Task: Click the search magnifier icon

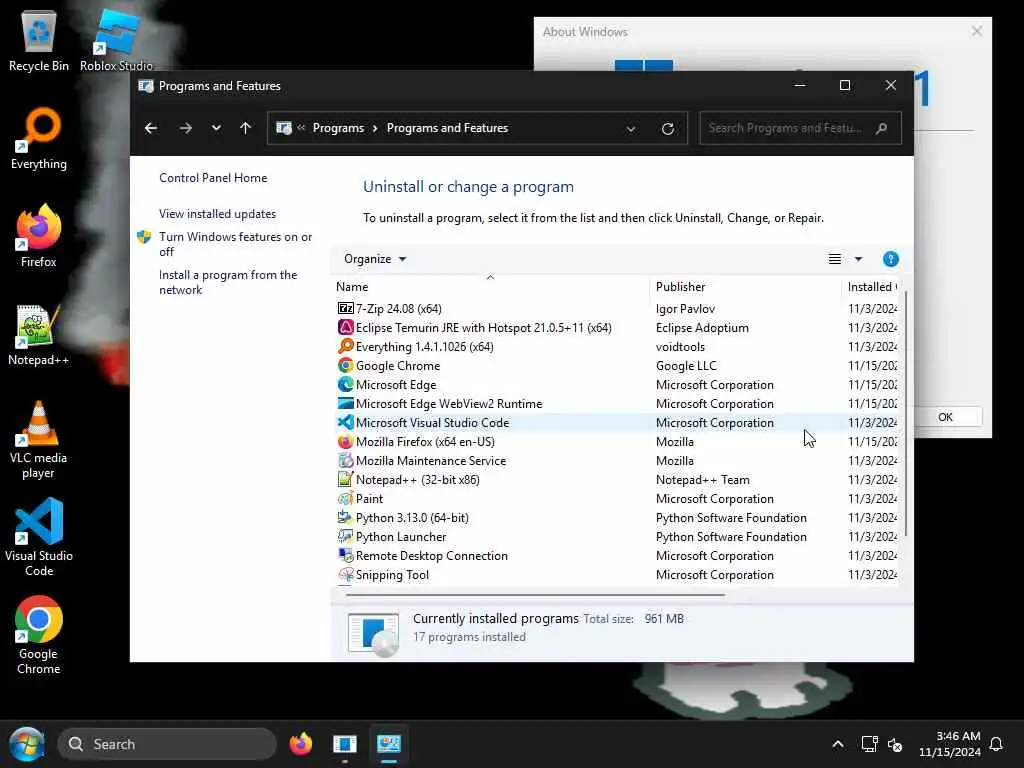Action: point(882,128)
